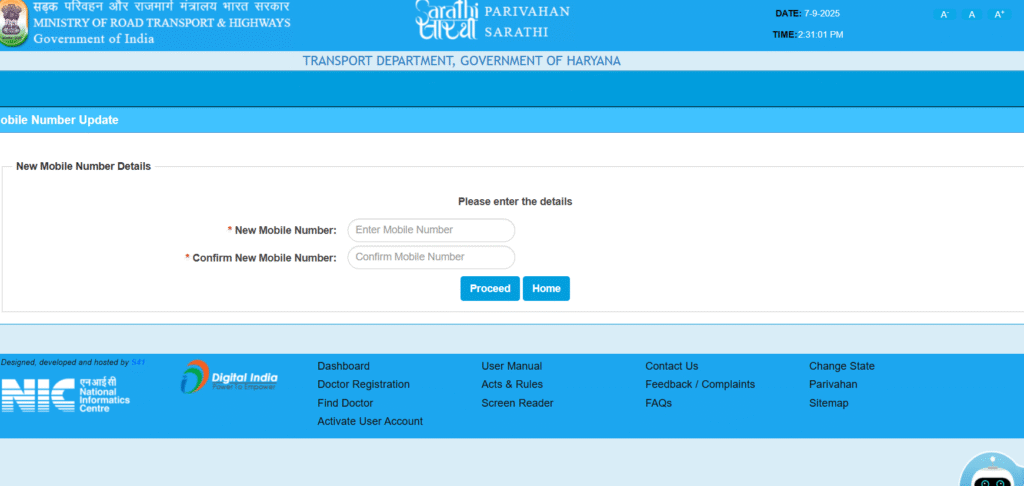Open the Acts & Rules link
1024x486 pixels.
pos(512,384)
